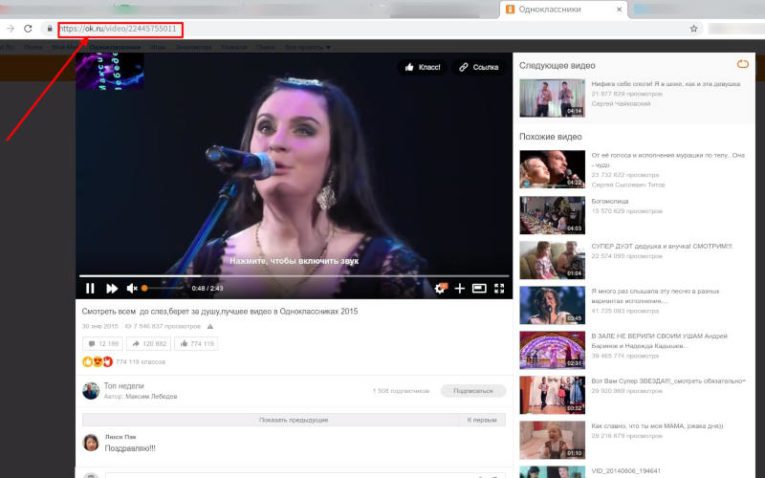Bookmark the page with the star icon
765x478 pixels.
pos(694,29)
